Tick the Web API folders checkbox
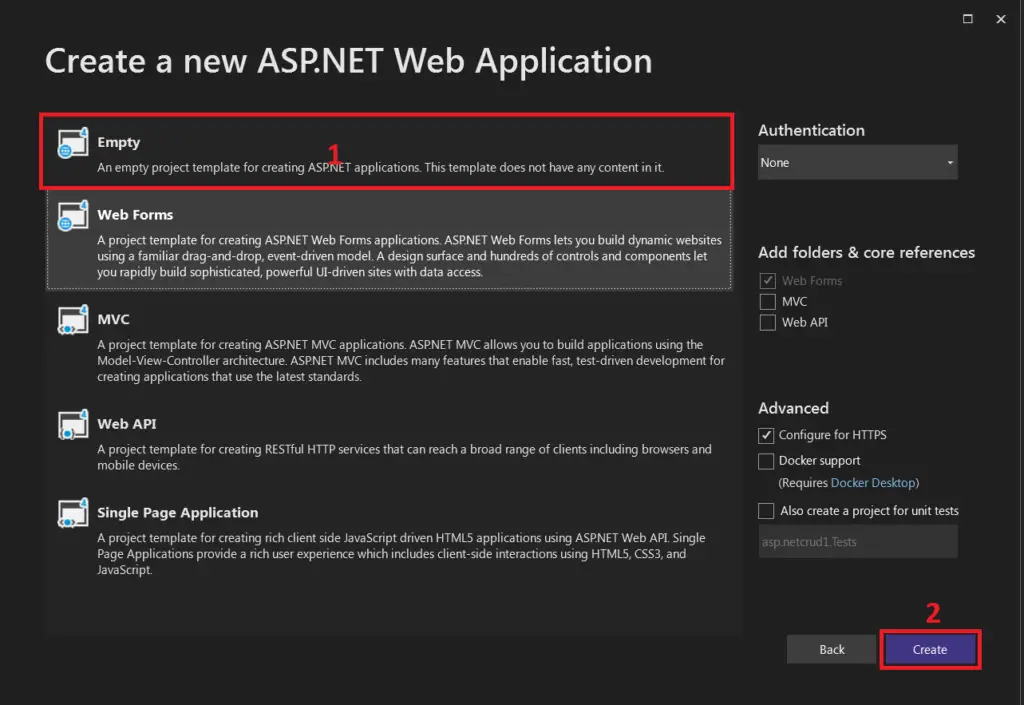The width and height of the screenshot is (1024, 705). tap(767, 322)
